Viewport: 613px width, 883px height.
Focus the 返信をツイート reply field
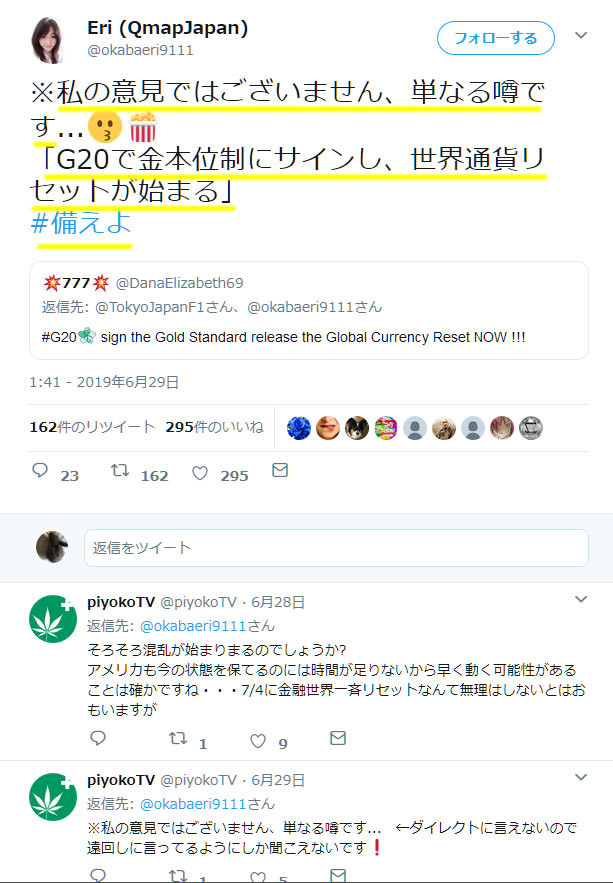pyautogui.click(x=337, y=548)
